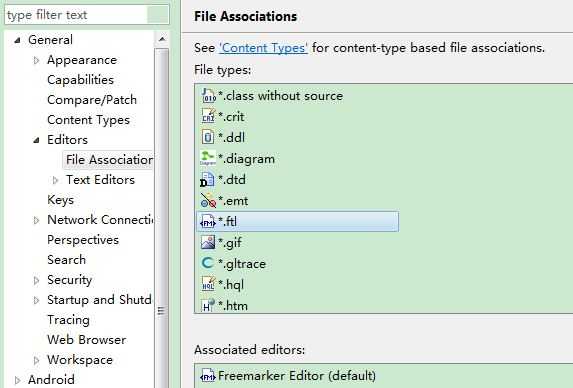
Task: Click the tree scrollbar up arrow
Action: 162,39
